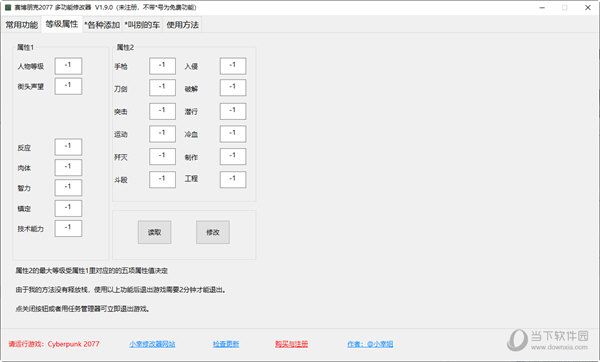Click the 属性2 group label
The image size is (600, 362).
125,47
